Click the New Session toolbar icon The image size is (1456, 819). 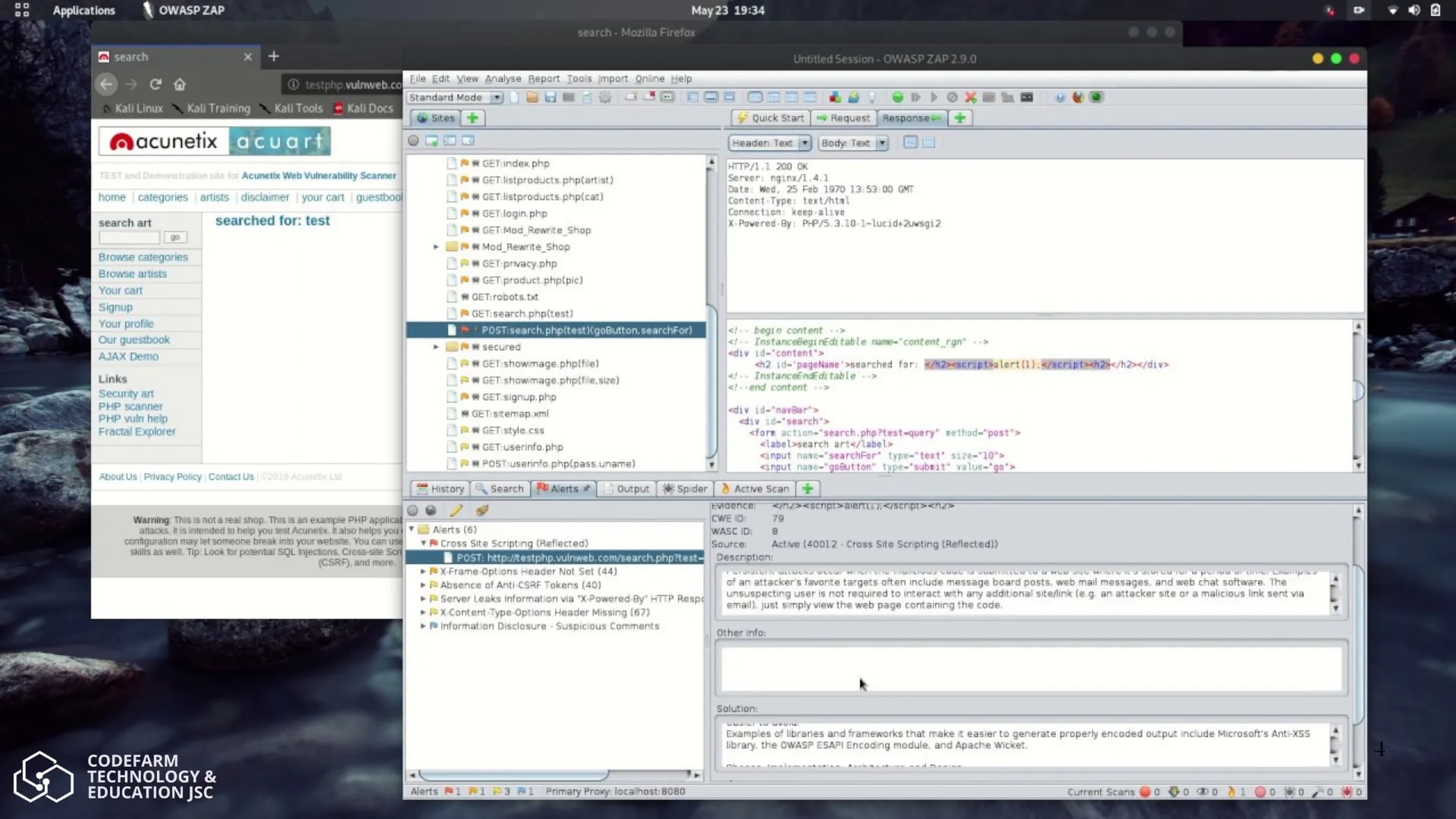[515, 97]
